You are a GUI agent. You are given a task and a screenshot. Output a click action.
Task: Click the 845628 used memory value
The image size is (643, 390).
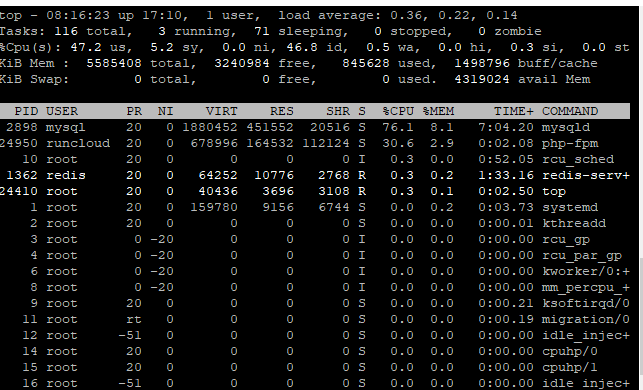pos(366,64)
